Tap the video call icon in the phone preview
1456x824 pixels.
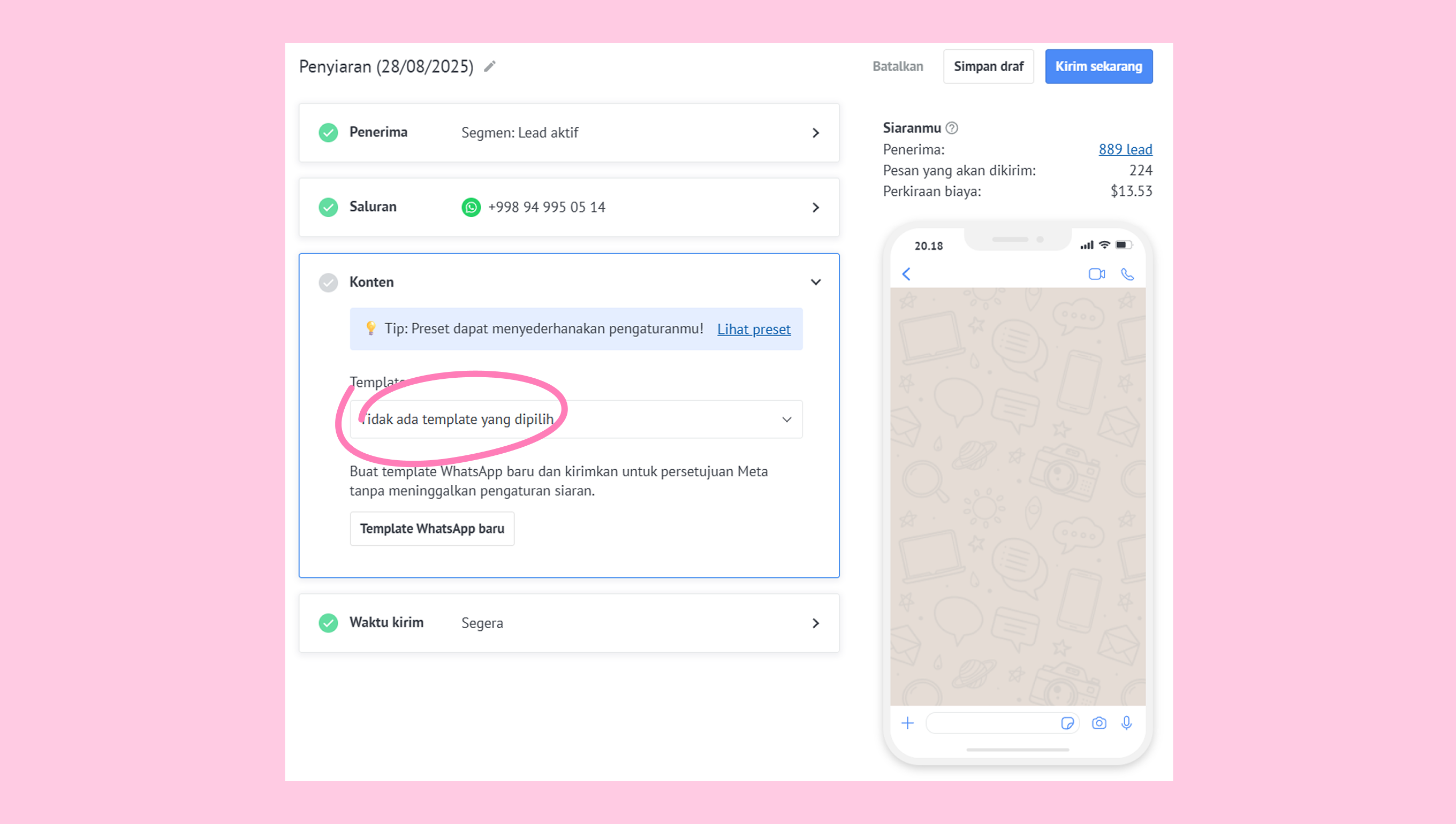[1096, 274]
